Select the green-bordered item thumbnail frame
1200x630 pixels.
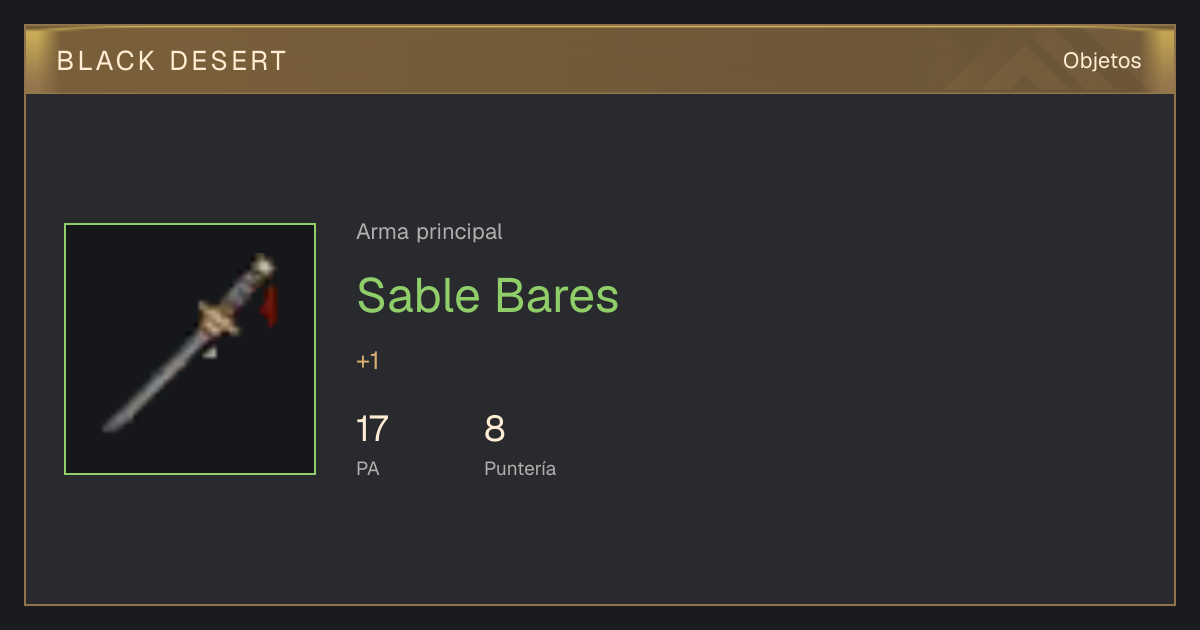pos(190,349)
